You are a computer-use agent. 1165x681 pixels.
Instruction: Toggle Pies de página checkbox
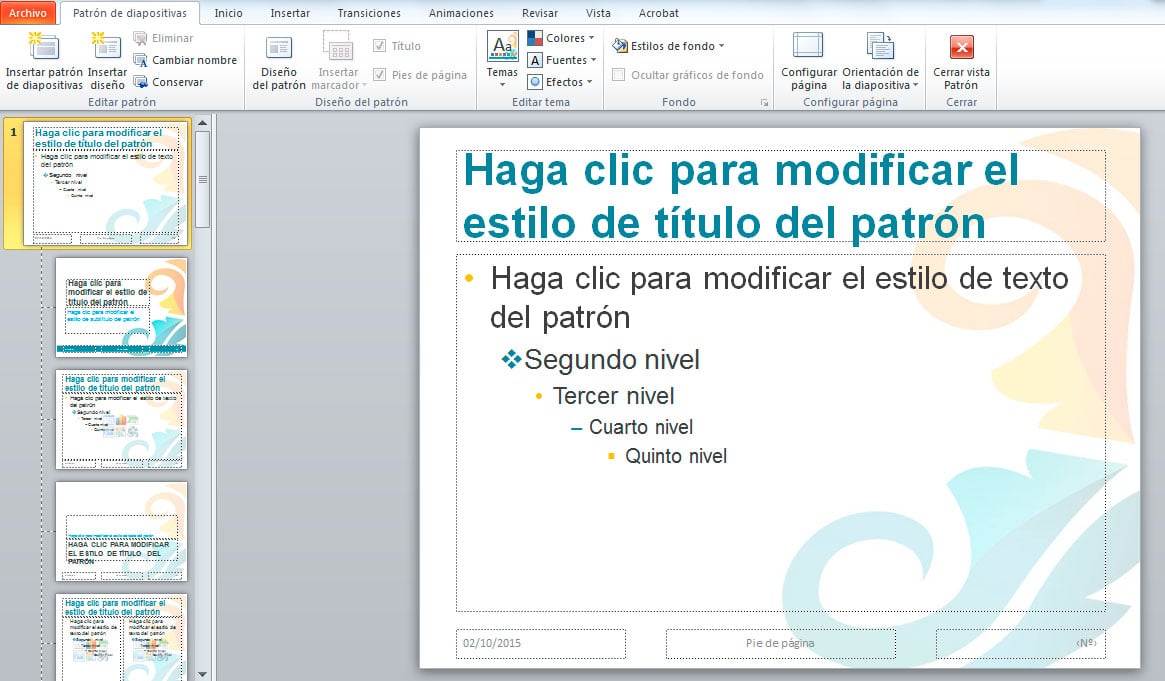coord(380,74)
